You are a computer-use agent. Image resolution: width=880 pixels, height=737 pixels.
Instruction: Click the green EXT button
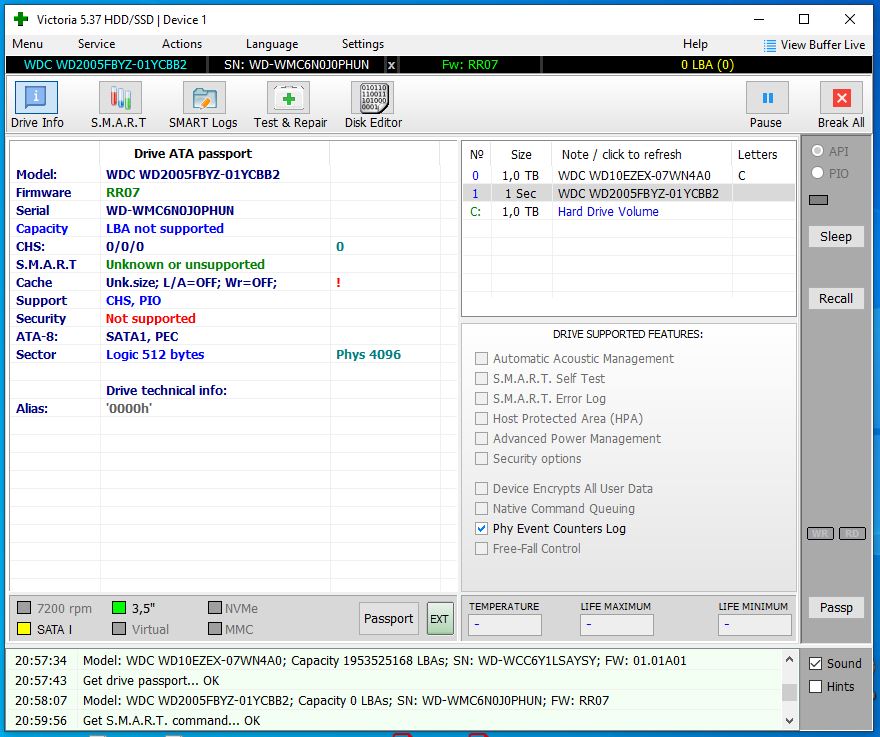(439, 619)
